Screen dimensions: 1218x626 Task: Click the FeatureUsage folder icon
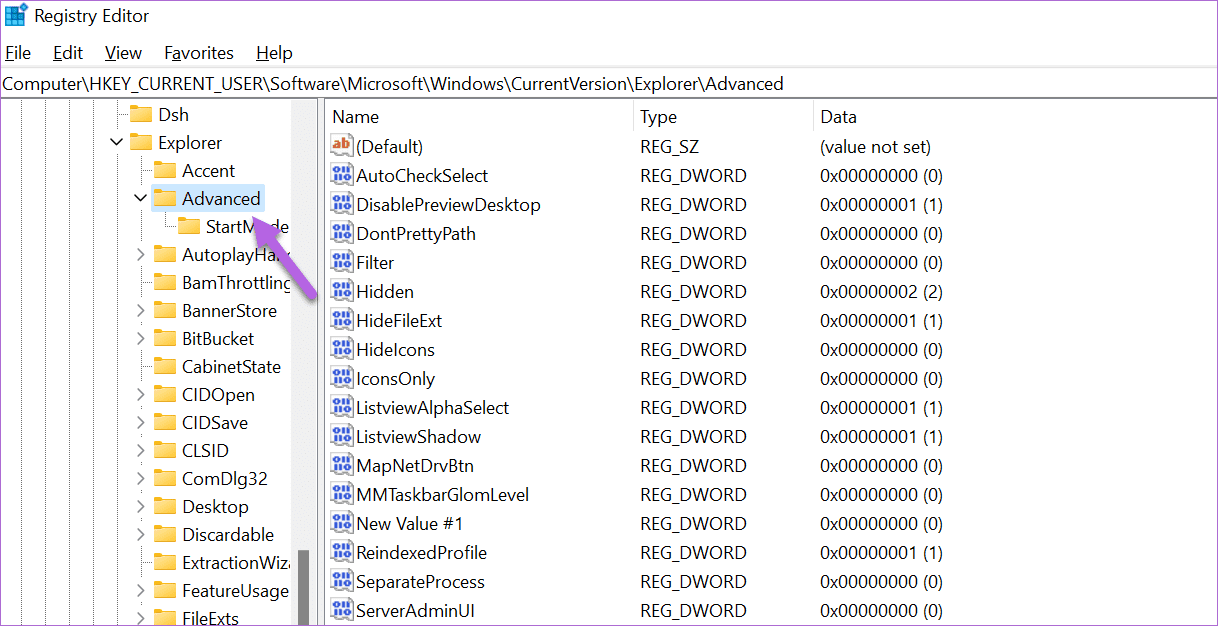coord(165,591)
